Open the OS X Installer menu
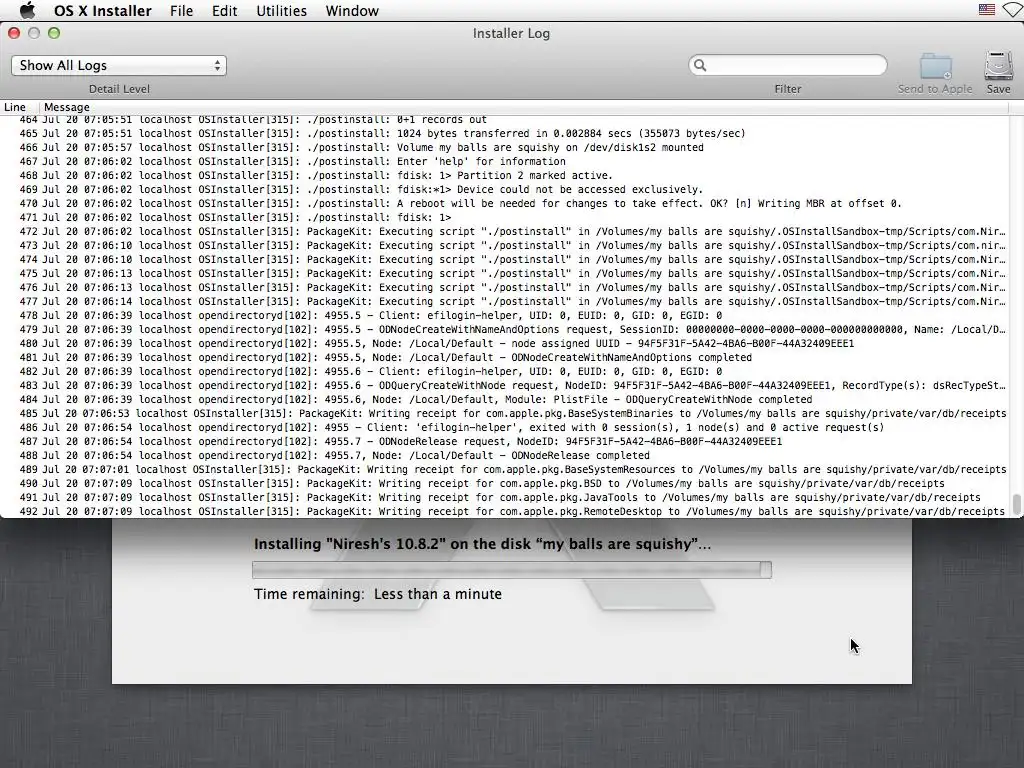Viewport: 1024px width, 768px height. pos(103,10)
